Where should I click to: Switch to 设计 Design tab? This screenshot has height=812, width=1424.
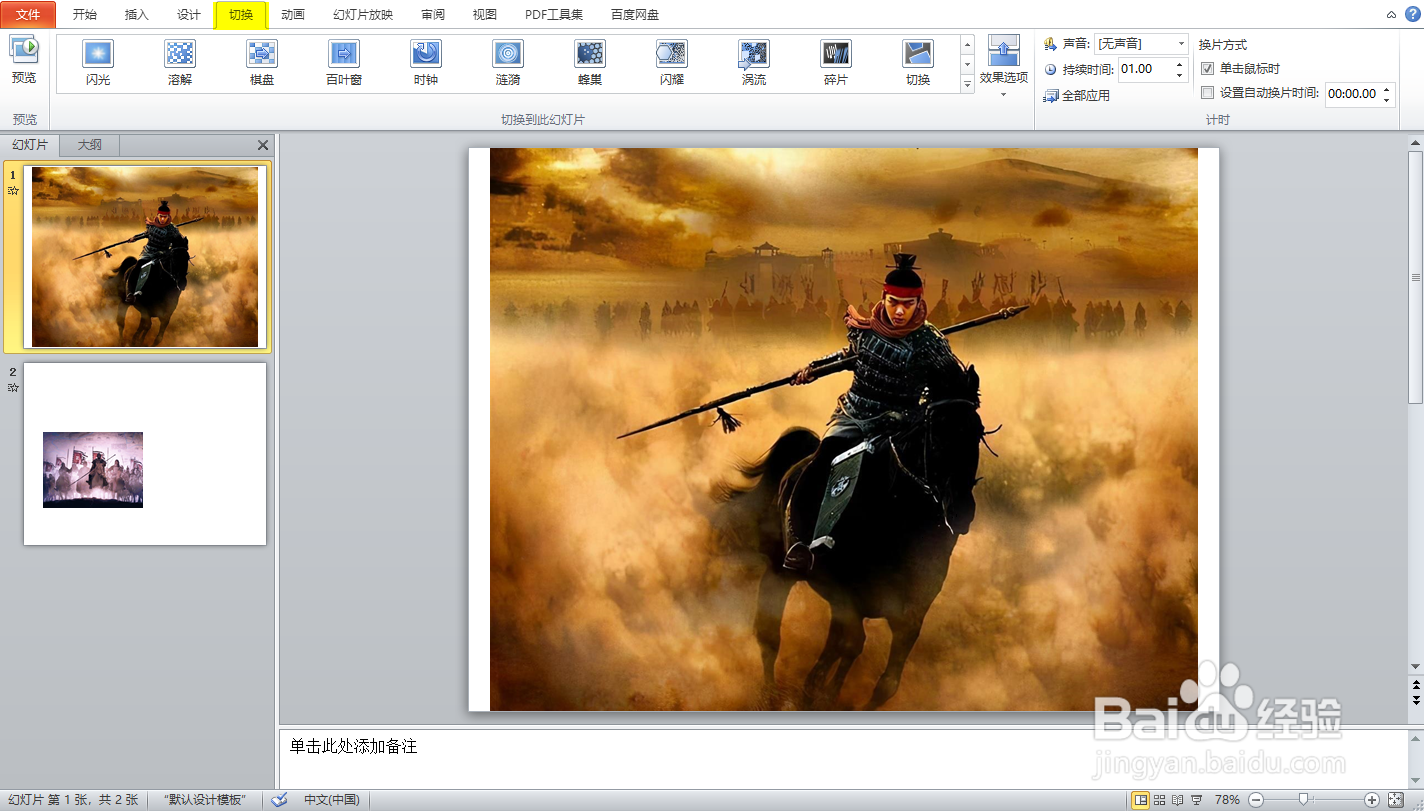189,15
